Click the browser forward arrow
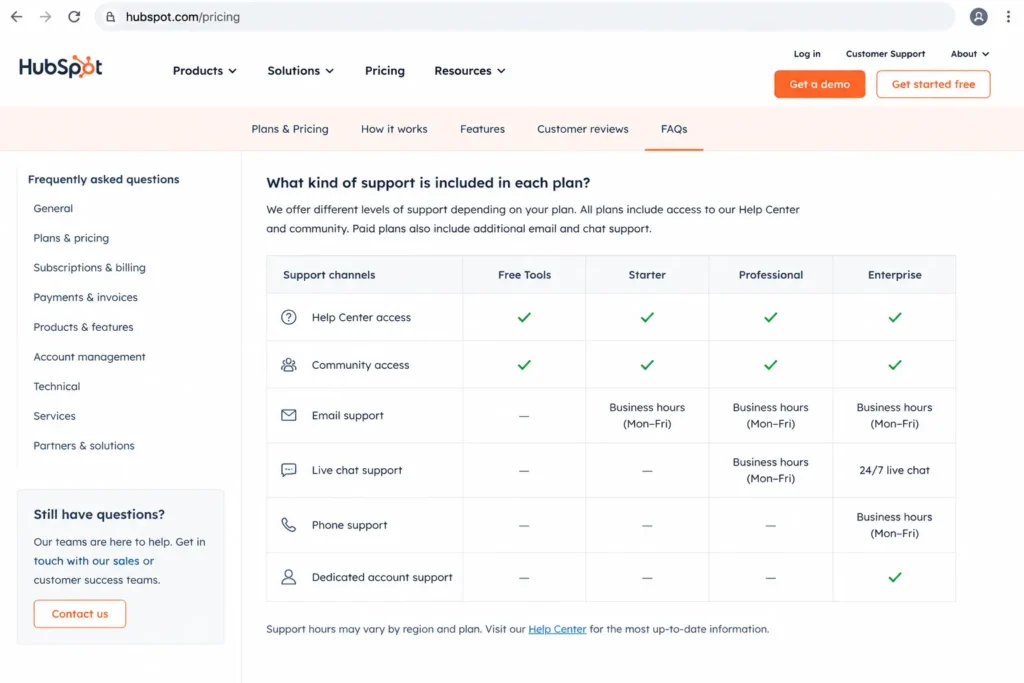Screen dimensions: 1024x683 45,17
